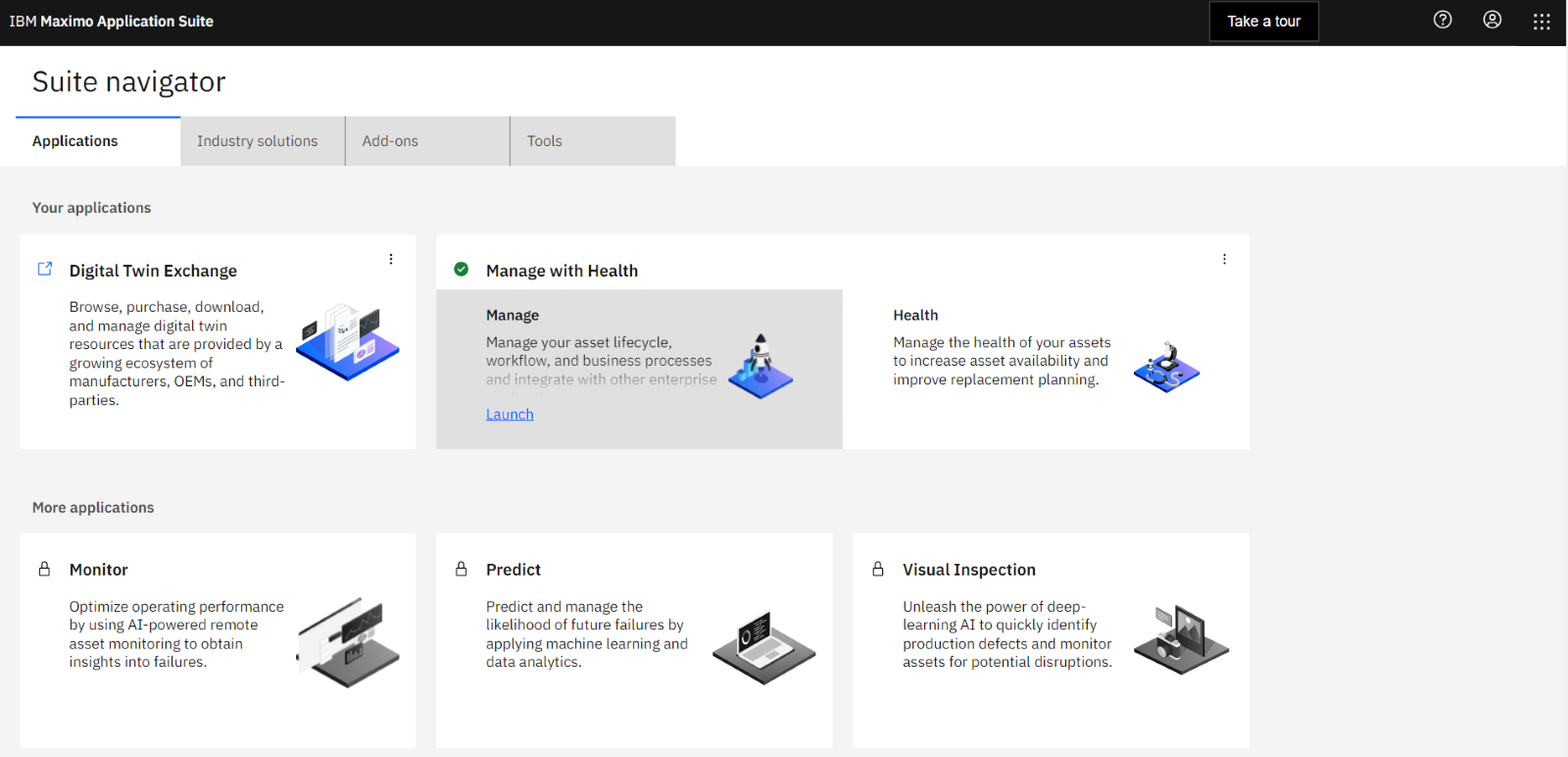Click the Manage with Health heading

coord(562,271)
